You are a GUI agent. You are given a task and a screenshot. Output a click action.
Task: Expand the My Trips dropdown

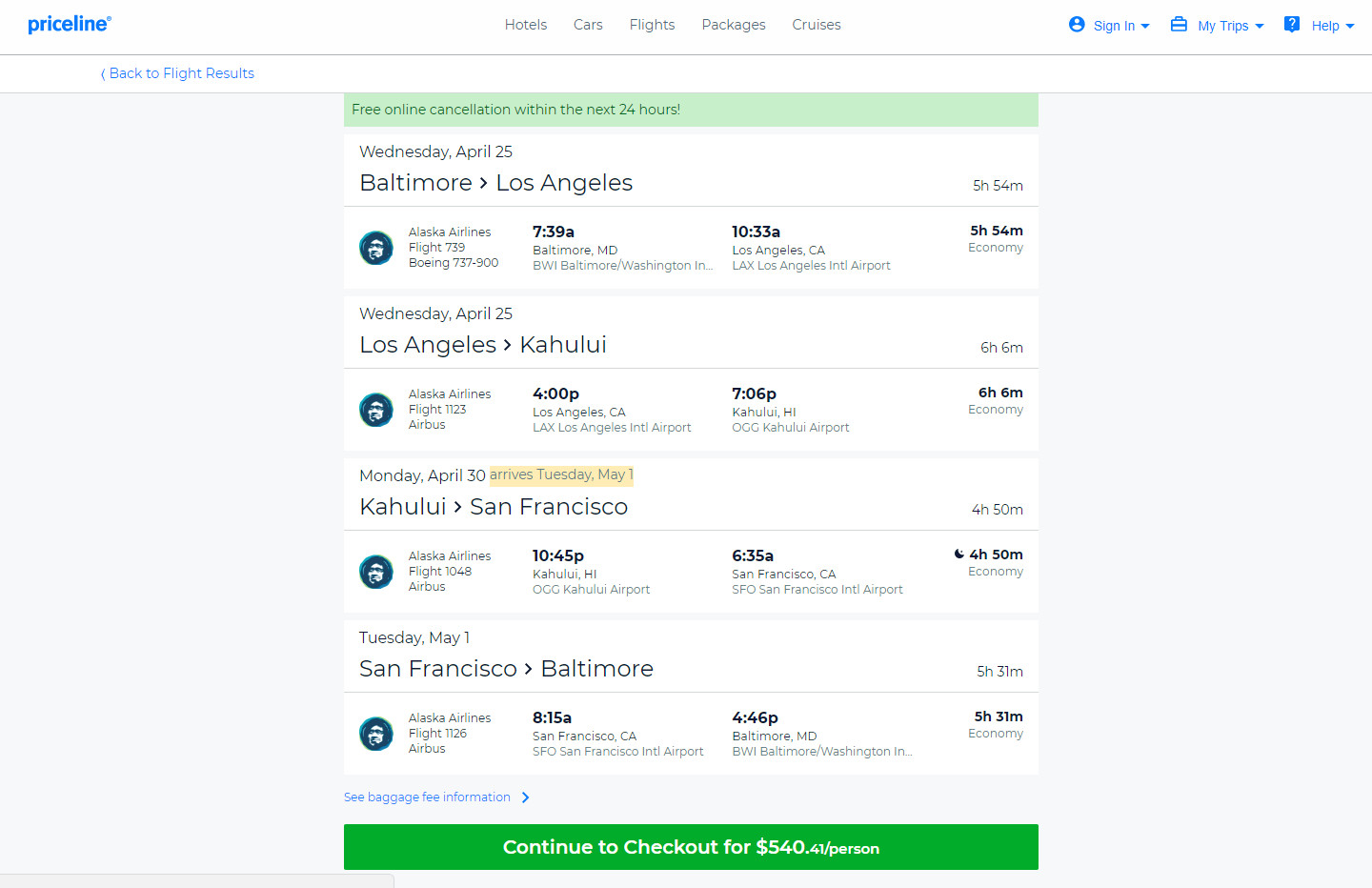(x=1260, y=26)
